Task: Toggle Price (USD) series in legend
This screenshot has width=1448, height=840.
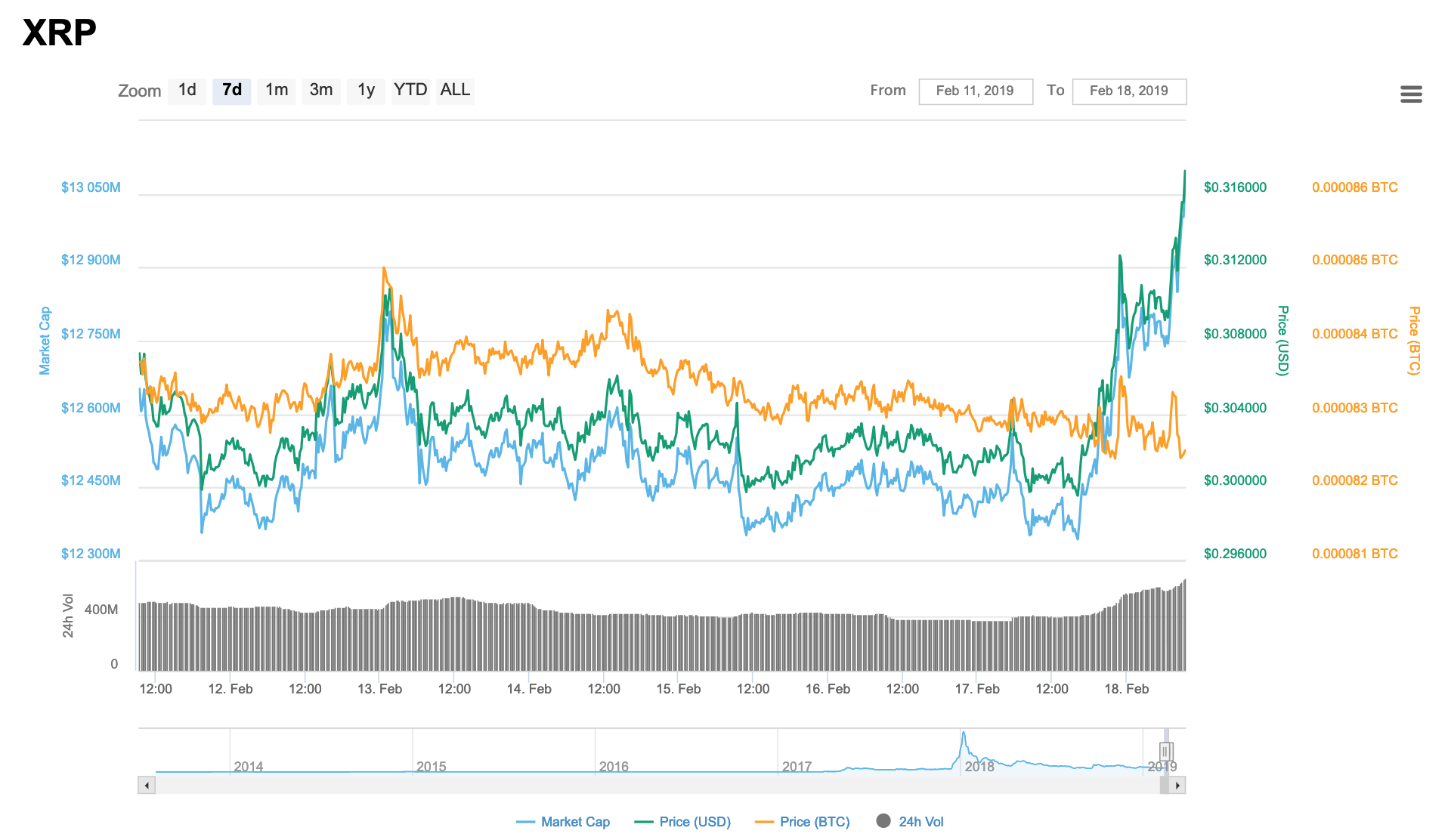Action: [x=683, y=822]
